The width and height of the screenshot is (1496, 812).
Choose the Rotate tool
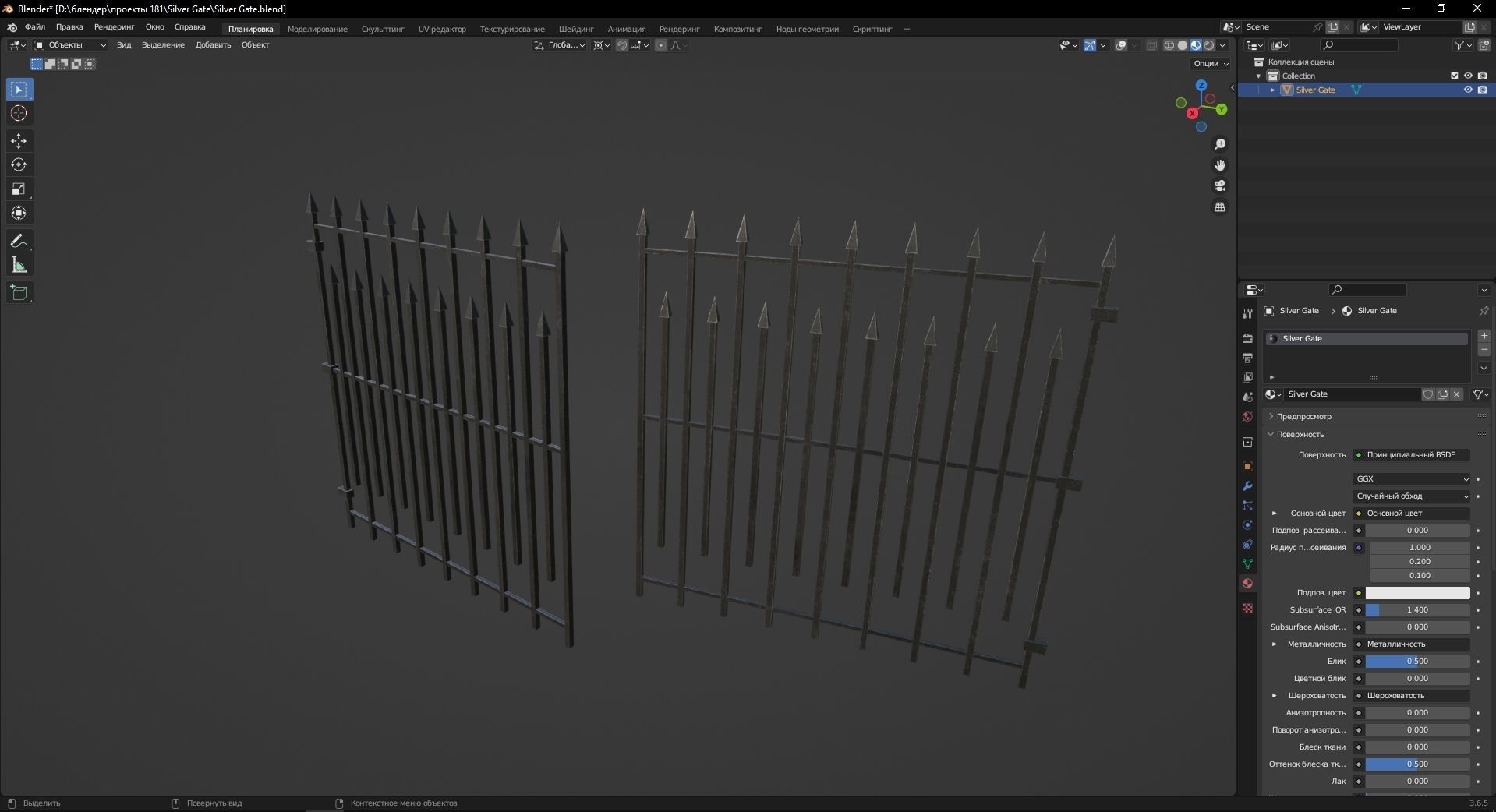pos(19,165)
